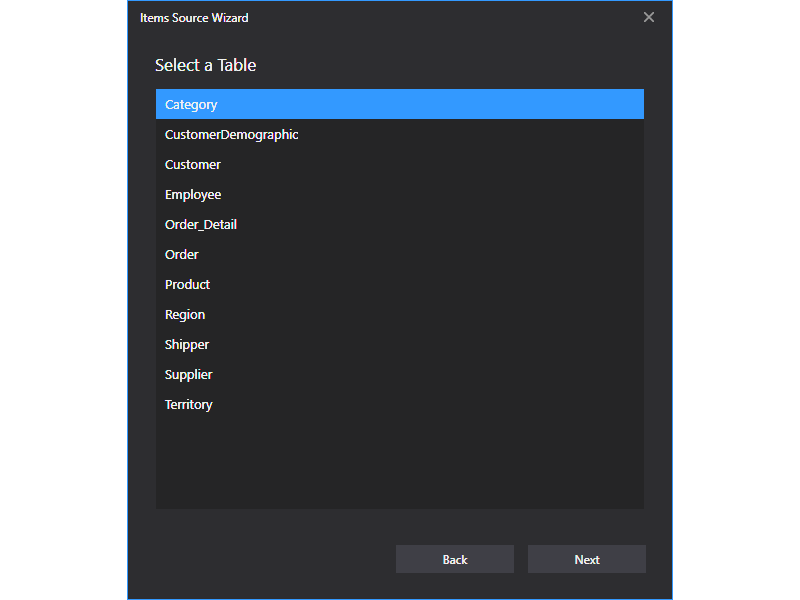Screen dimensions: 800x600
Task: Select the Order_Detail table
Action: (201, 224)
